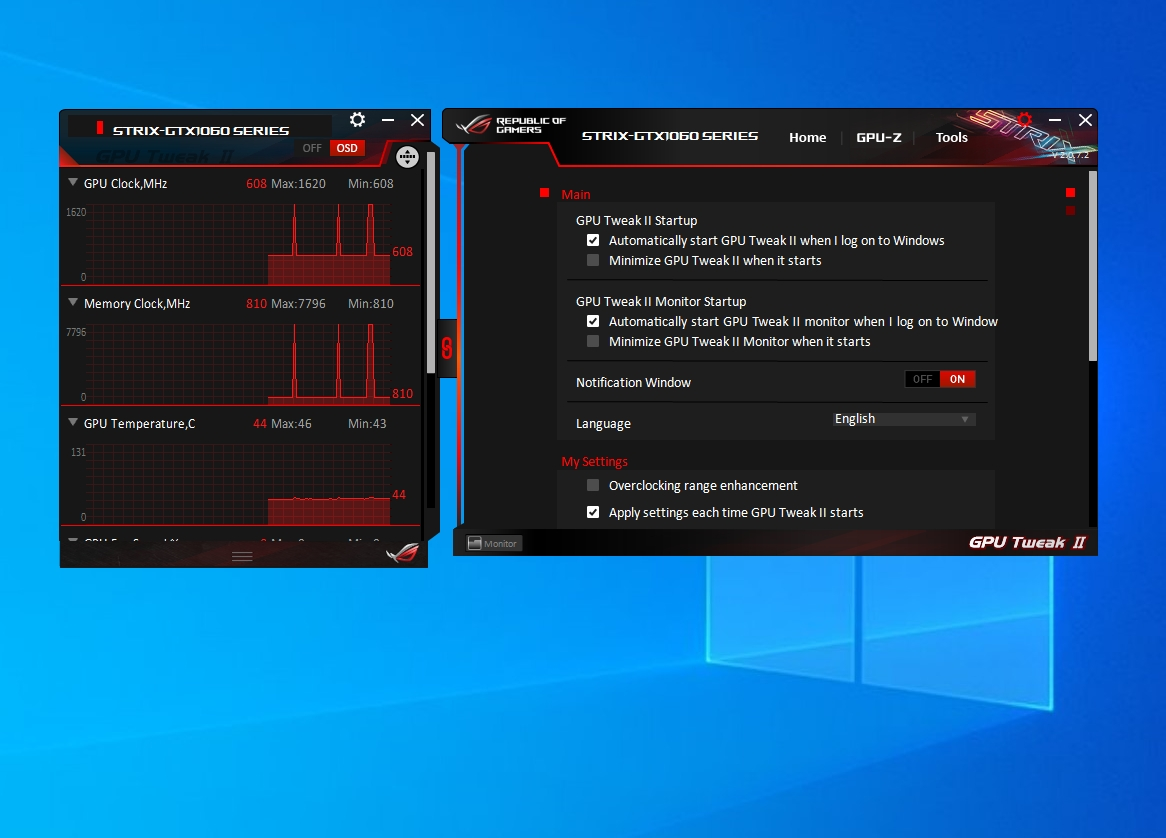Viewport: 1166px width, 838px height.
Task: Collapse the GPU Clock,MHz graph
Action: click(x=73, y=182)
